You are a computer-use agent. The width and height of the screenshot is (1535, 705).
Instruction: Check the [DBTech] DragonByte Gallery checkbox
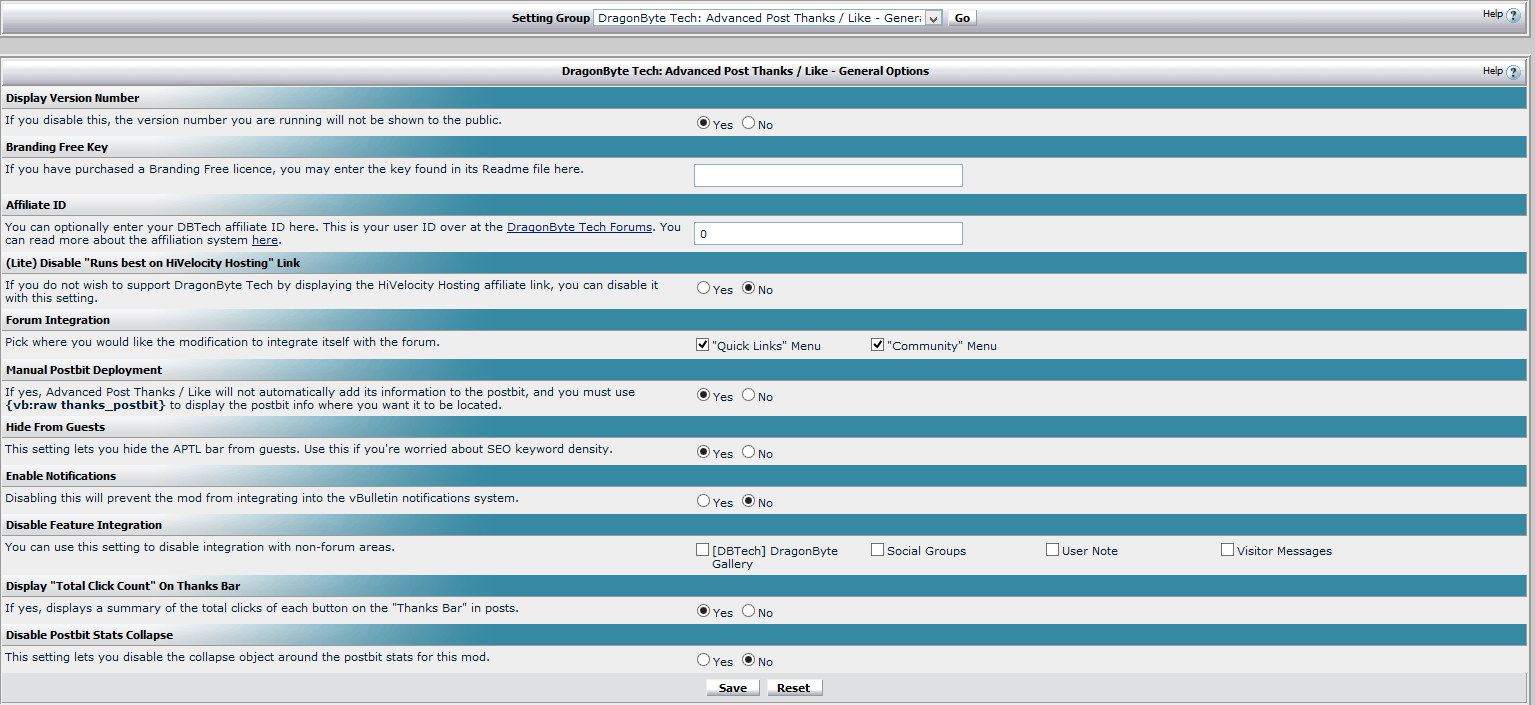703,550
